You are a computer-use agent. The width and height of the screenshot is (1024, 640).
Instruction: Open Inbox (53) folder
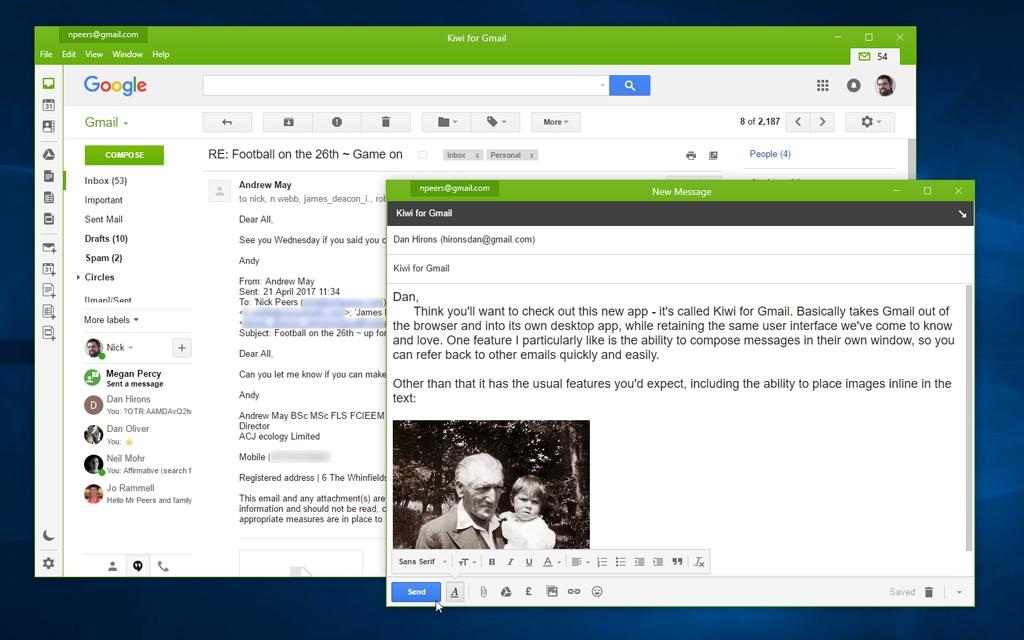tap(106, 181)
